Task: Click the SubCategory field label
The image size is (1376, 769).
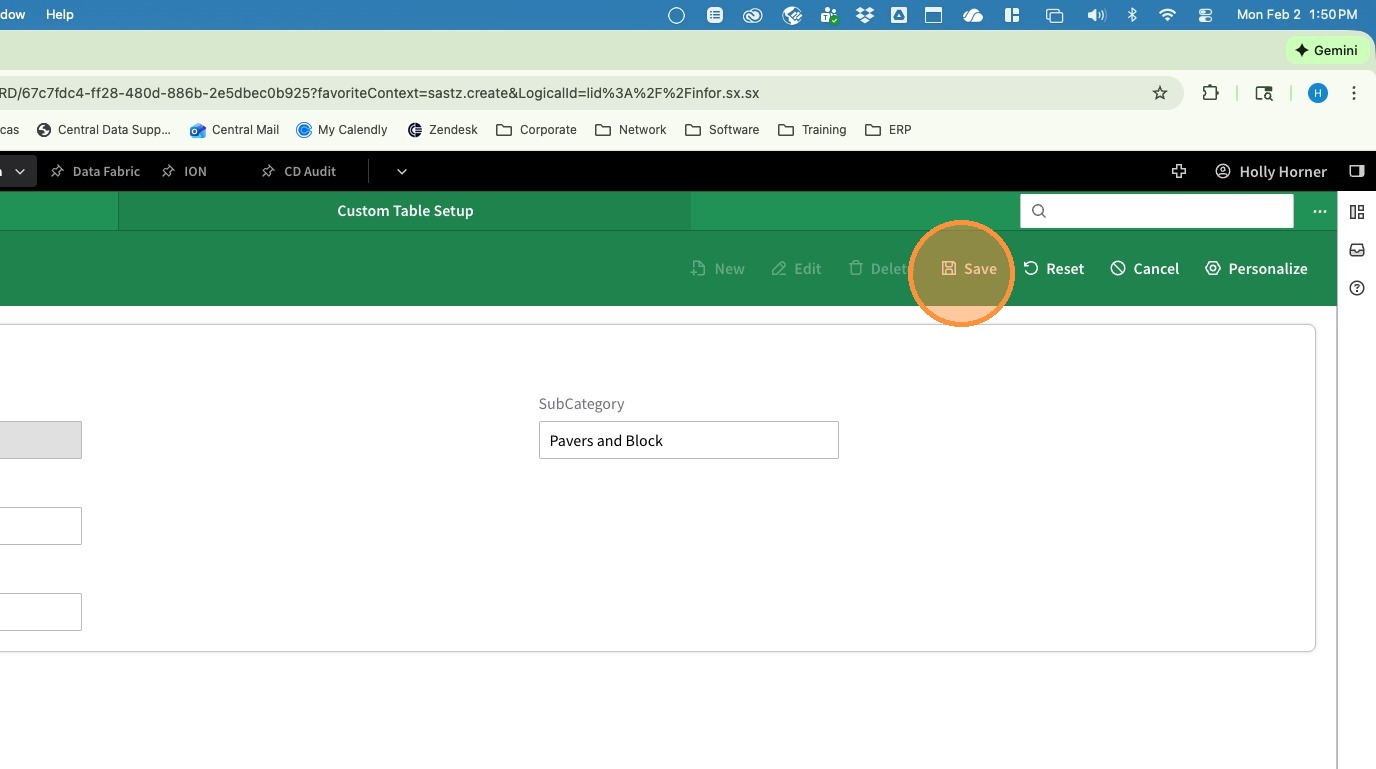Action: tap(581, 403)
